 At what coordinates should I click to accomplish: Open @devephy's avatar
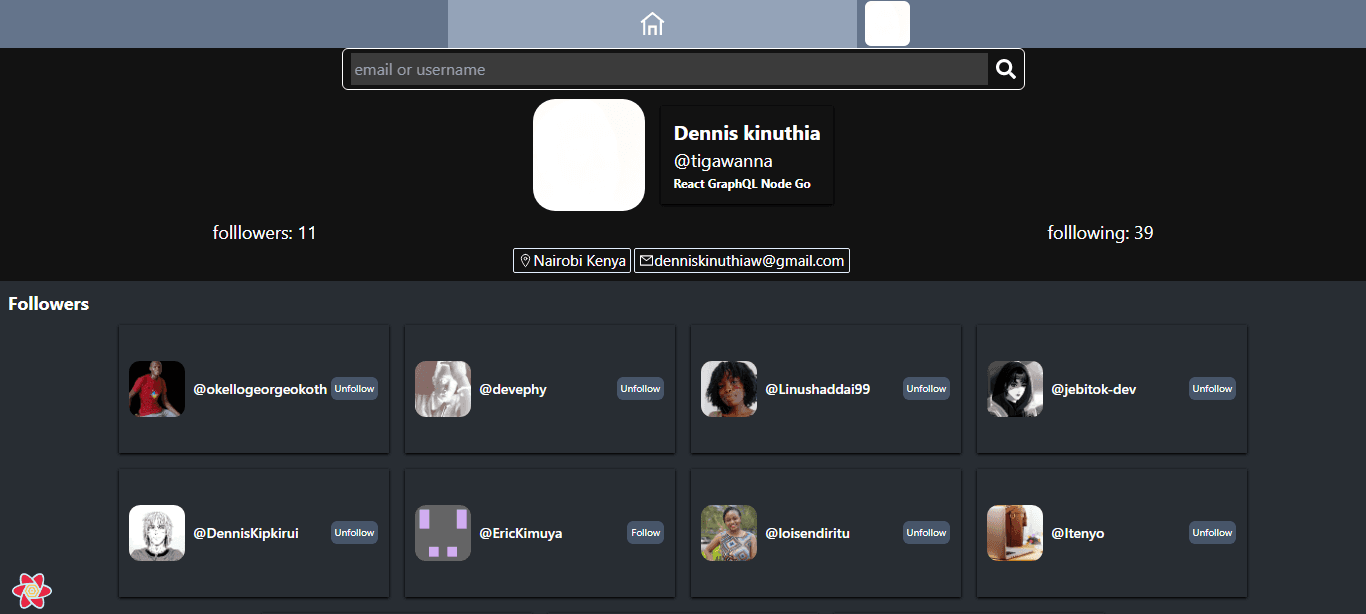tap(443, 389)
